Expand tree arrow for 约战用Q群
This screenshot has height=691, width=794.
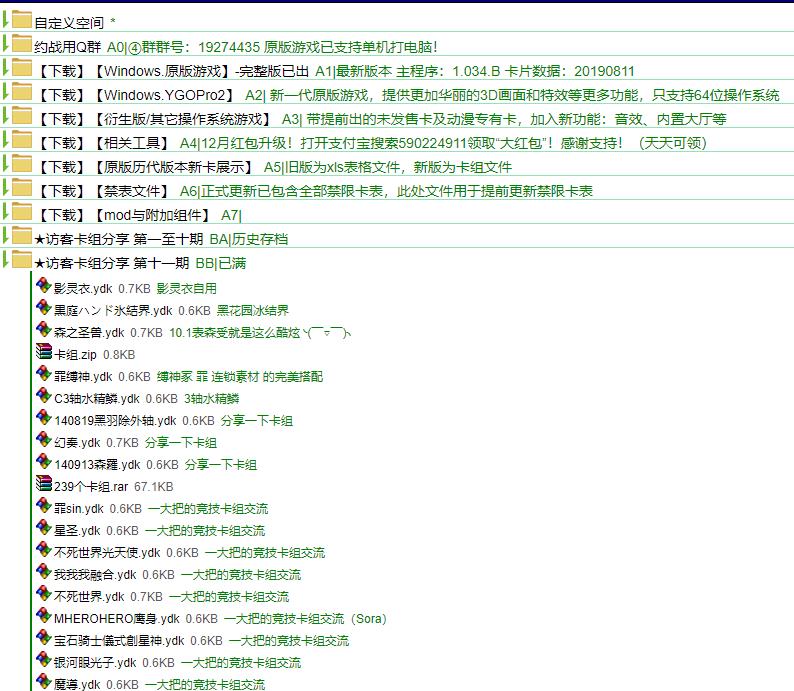[6, 43]
